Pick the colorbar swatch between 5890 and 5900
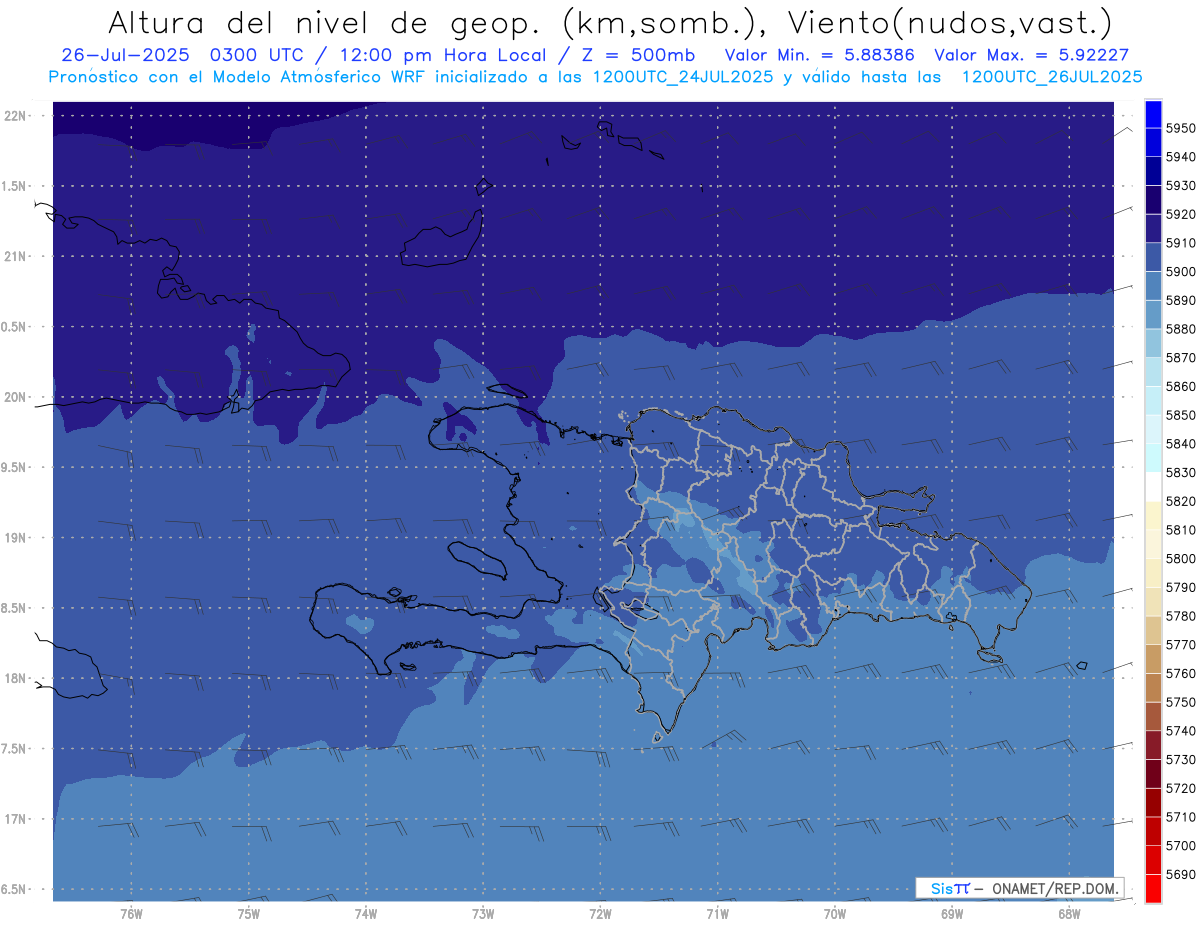Image resolution: width=1200 pixels, height=927 pixels. tap(1153, 286)
